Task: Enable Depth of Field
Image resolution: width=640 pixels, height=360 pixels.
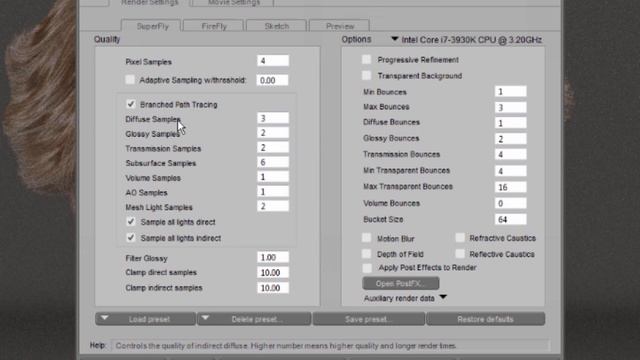Action: 367,254
